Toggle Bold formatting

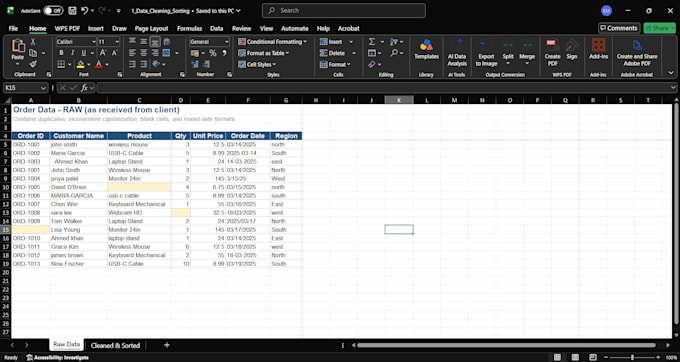point(61,53)
